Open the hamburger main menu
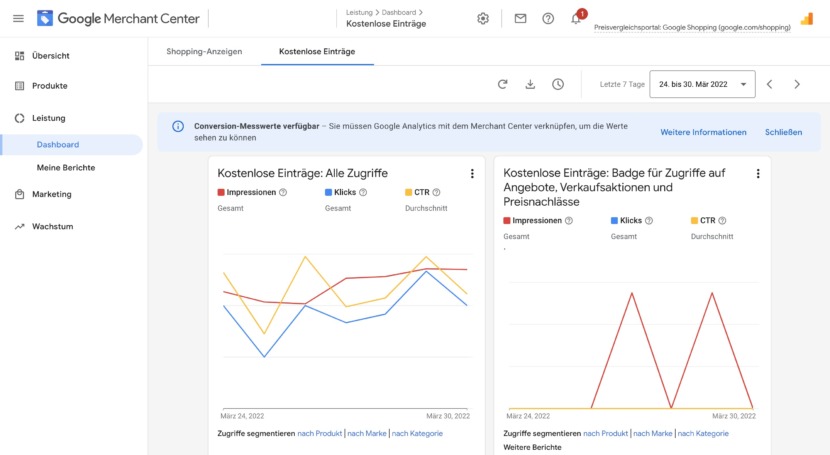 coord(19,19)
